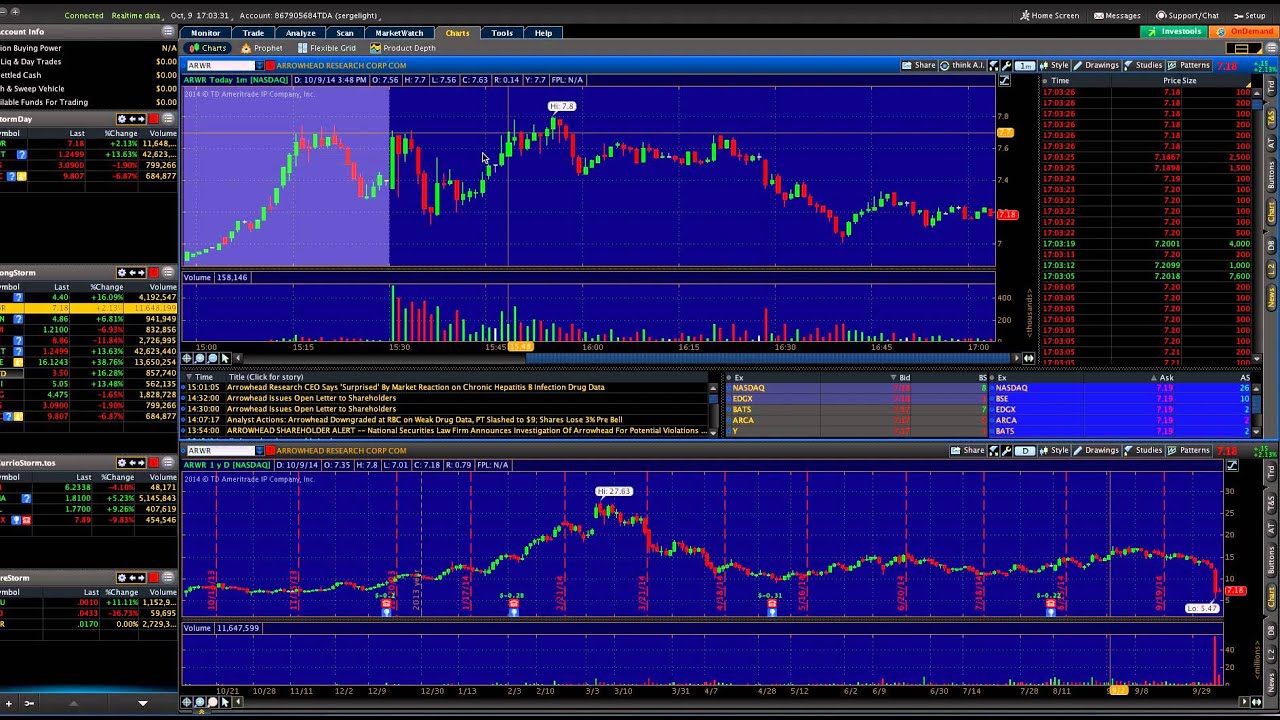Open LongStorm watchlist list menu
Image resolution: width=1280 pixels, height=720 pixels.
[168, 273]
